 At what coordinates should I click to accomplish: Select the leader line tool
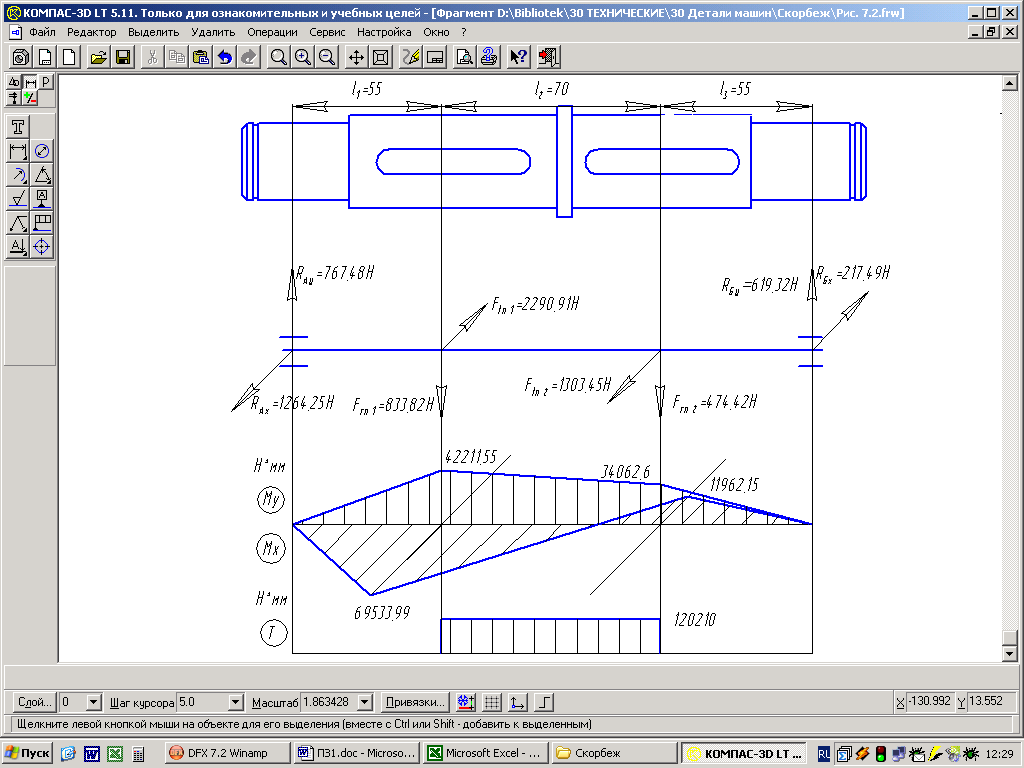[18, 223]
